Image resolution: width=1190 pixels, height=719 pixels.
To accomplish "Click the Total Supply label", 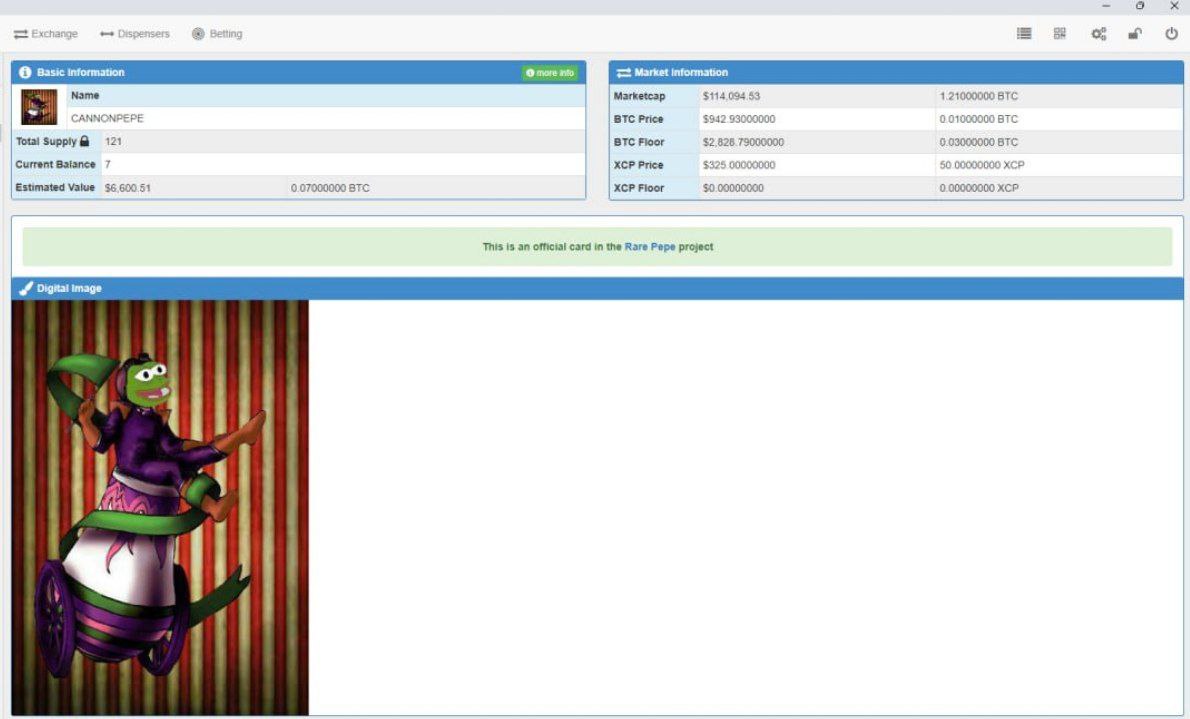I will click(x=46, y=141).
